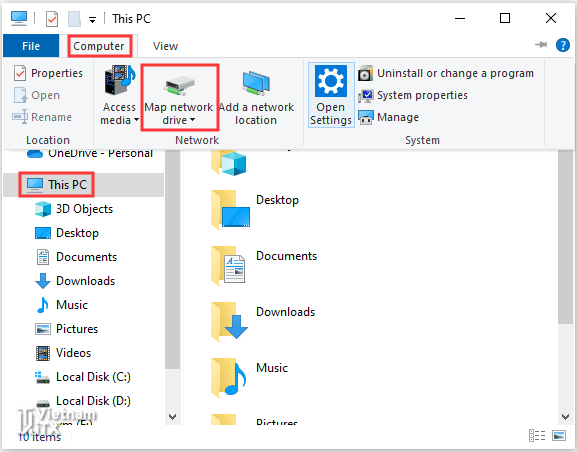Expand the Access media dropdown arrow
The height and width of the screenshot is (452, 577).
136,120
